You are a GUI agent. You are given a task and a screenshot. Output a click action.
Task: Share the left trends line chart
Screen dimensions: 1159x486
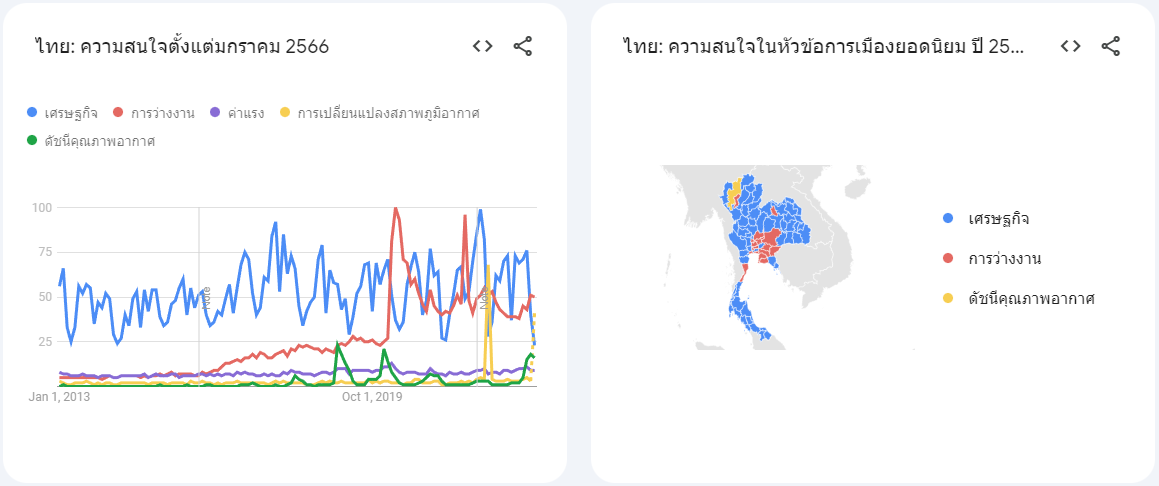(523, 47)
